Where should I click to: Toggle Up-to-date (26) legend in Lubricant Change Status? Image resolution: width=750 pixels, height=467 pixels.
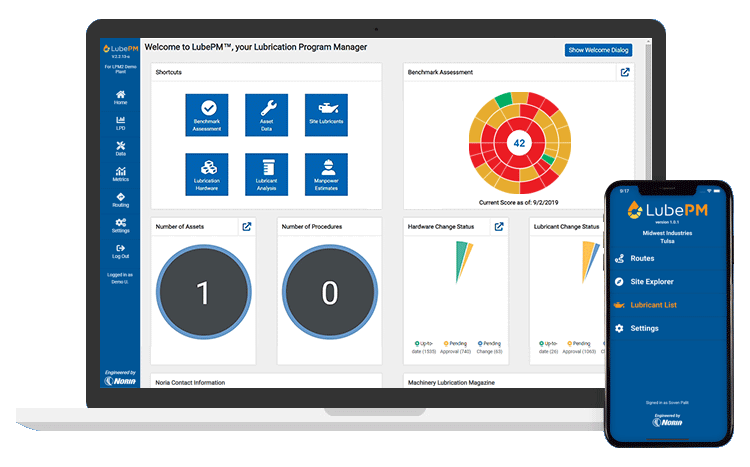(x=548, y=347)
